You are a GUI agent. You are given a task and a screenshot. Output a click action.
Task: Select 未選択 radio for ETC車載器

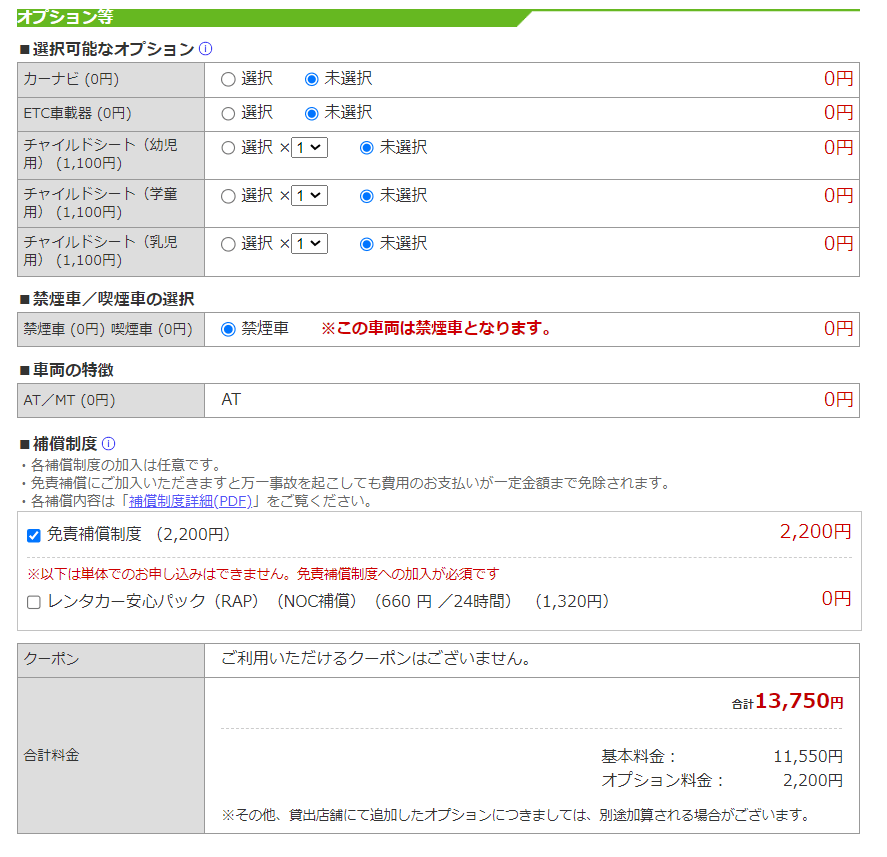(x=311, y=114)
